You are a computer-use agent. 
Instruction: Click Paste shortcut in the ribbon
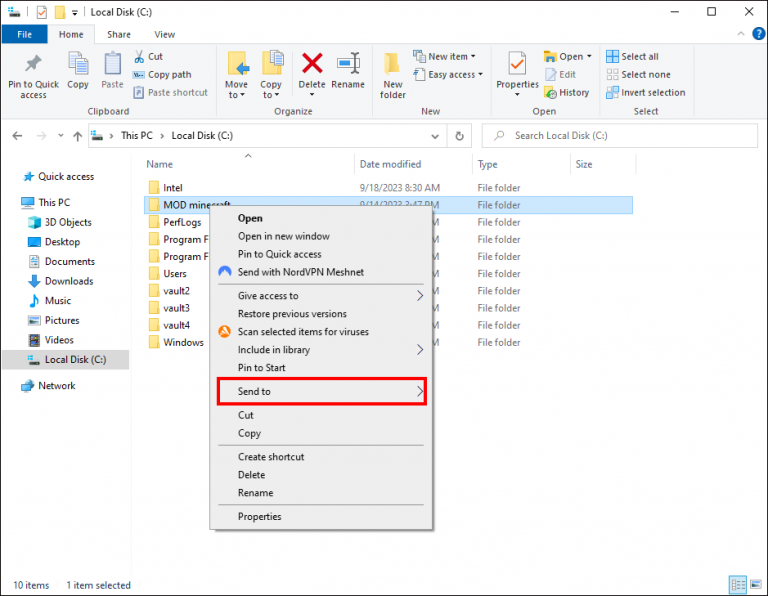pyautogui.click(x=170, y=93)
